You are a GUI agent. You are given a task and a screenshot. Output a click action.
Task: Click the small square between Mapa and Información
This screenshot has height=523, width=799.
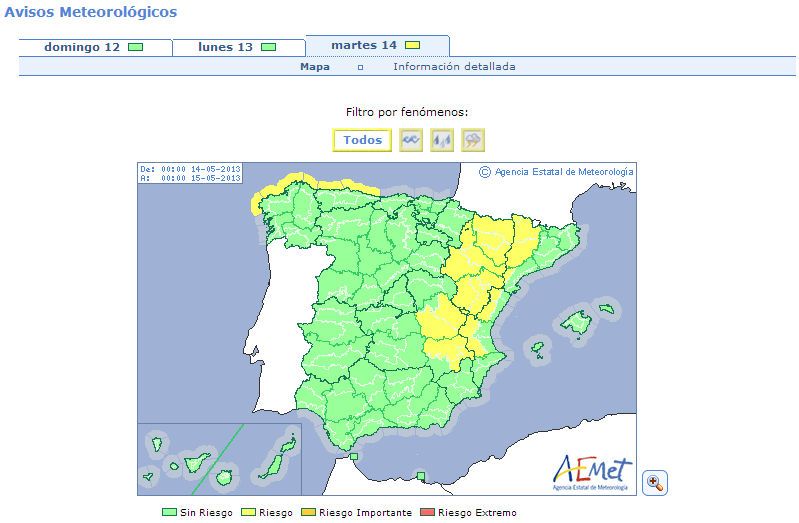tap(360, 67)
